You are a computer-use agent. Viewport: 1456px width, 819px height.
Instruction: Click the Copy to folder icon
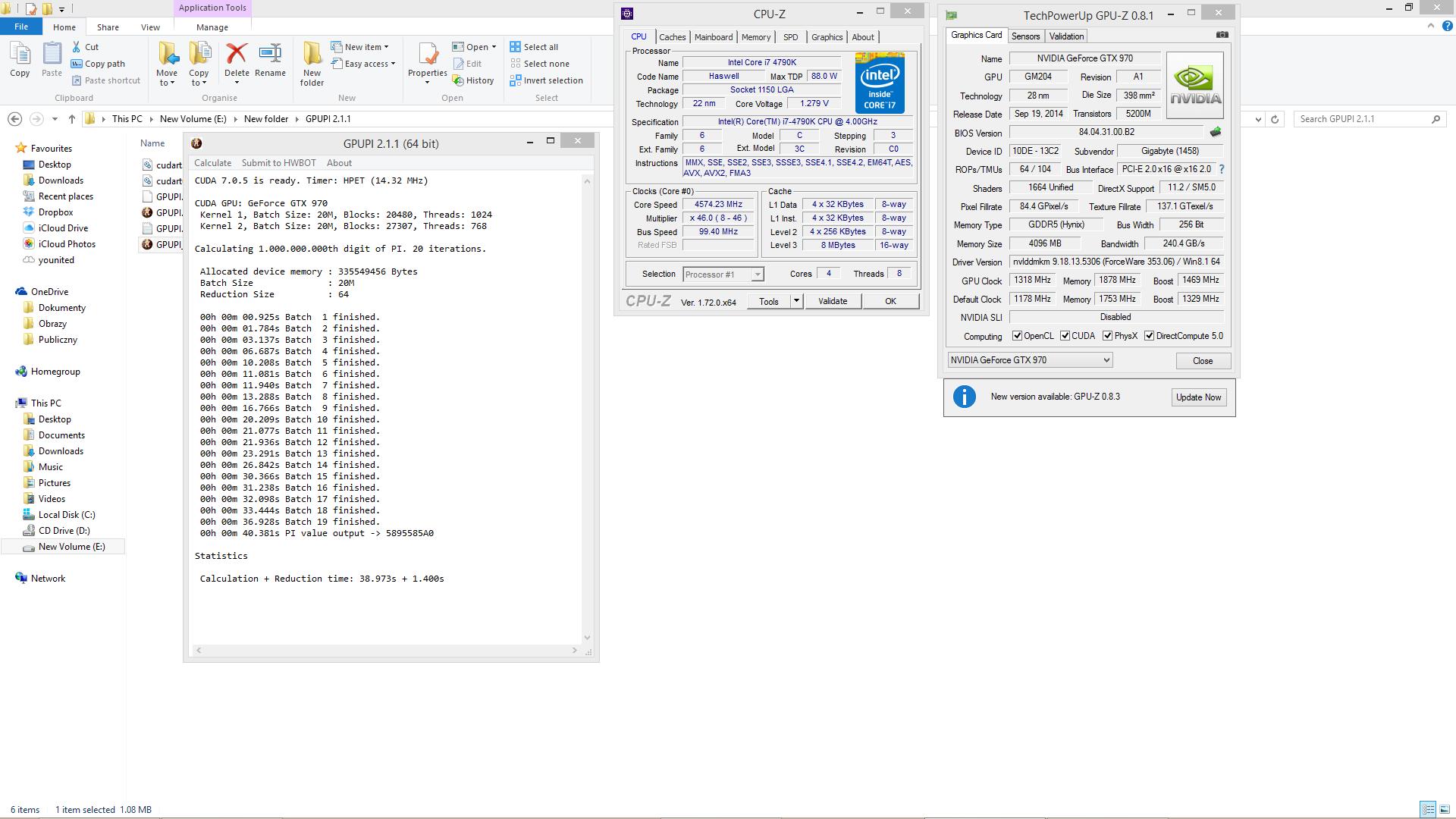[x=199, y=54]
